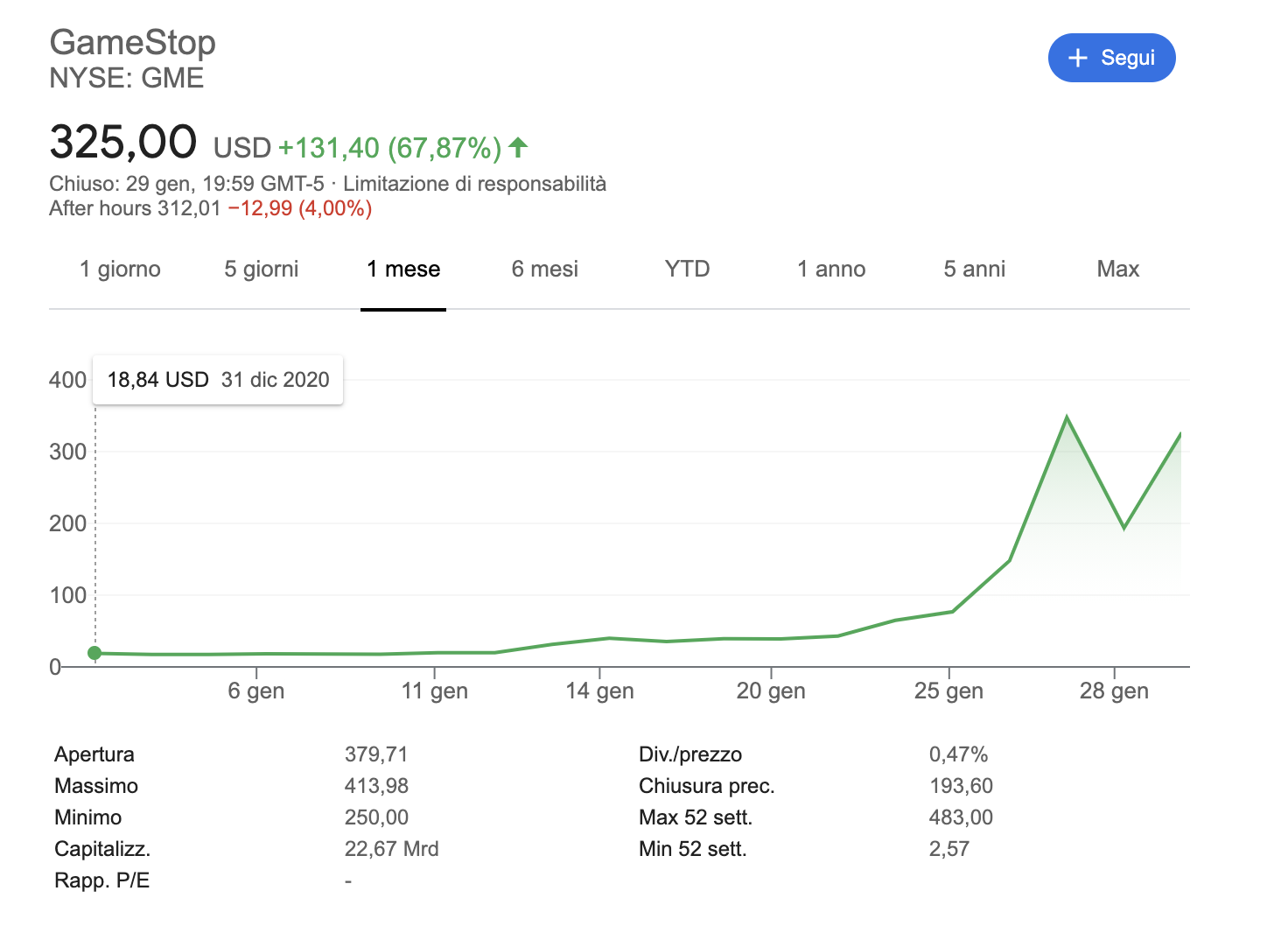Click the Div./prezzo value 0,47%
1288x933 pixels.
tap(958, 754)
